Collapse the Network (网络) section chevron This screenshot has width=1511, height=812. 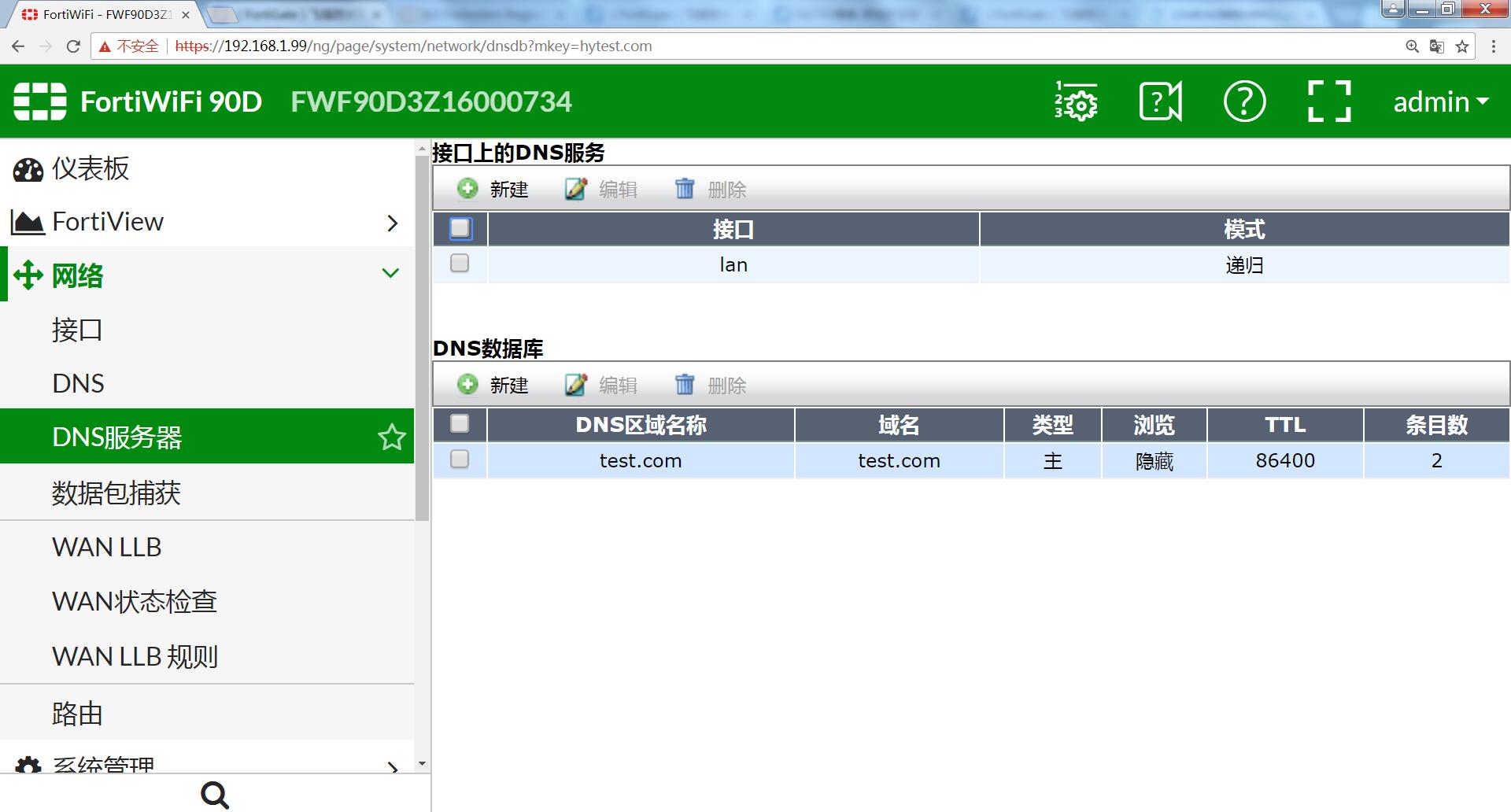[390, 274]
